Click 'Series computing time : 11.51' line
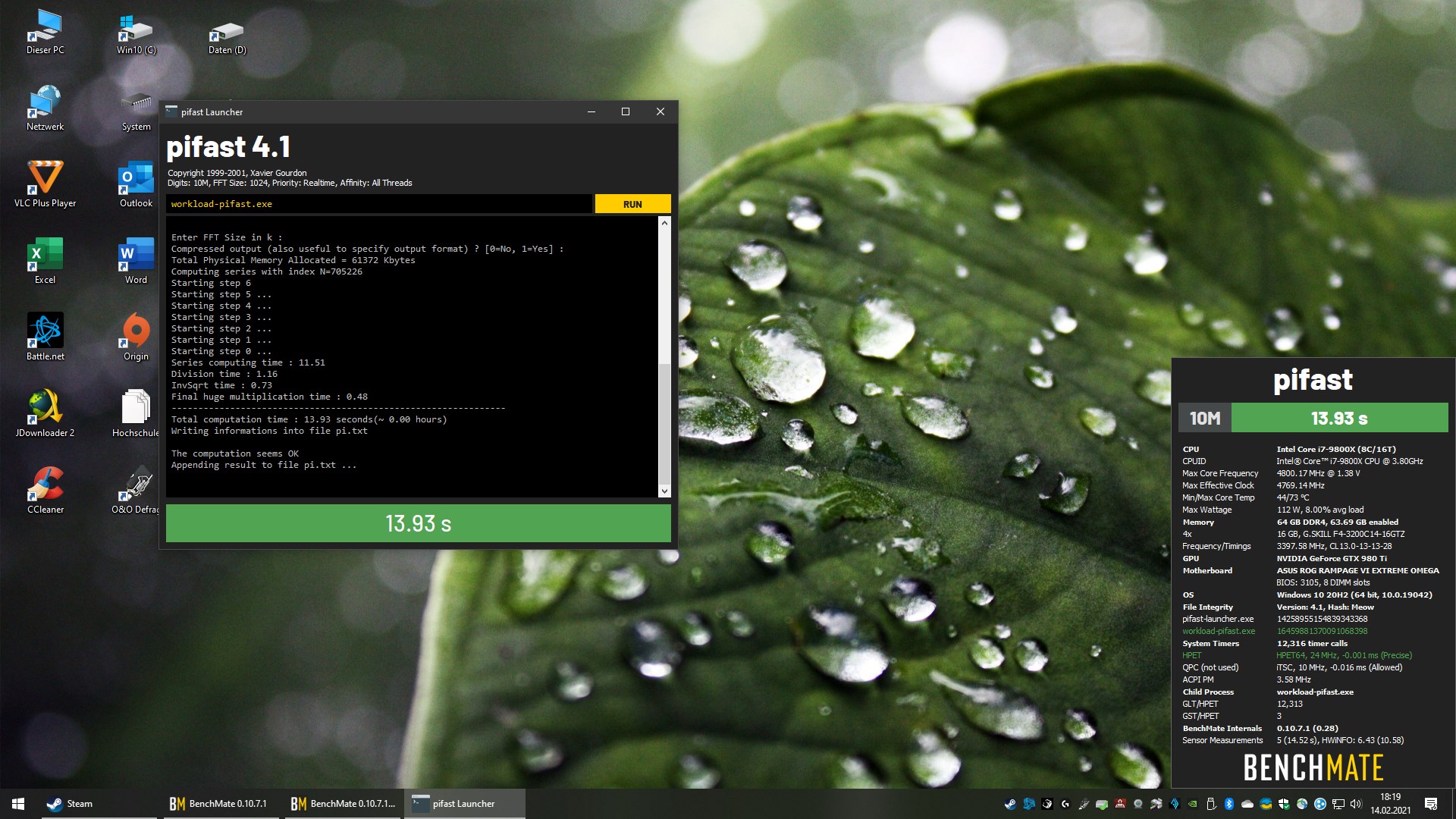The height and width of the screenshot is (819, 1456). pyautogui.click(x=248, y=362)
